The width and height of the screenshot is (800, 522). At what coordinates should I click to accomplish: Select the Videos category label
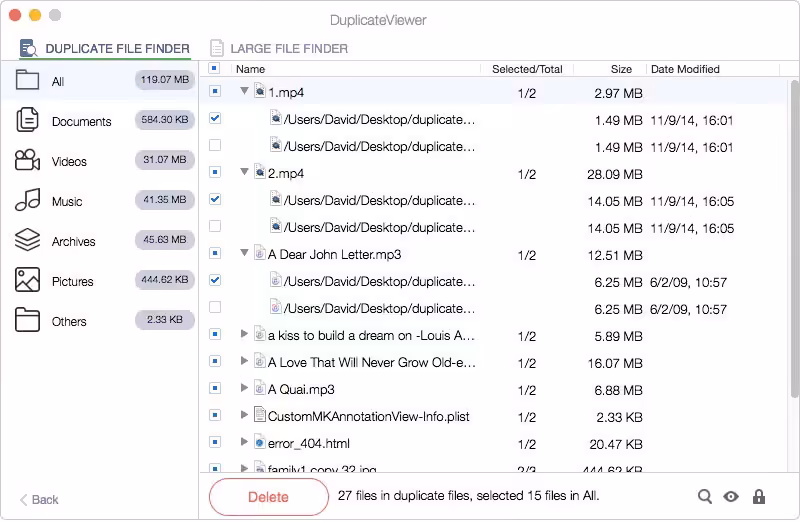[69, 161]
